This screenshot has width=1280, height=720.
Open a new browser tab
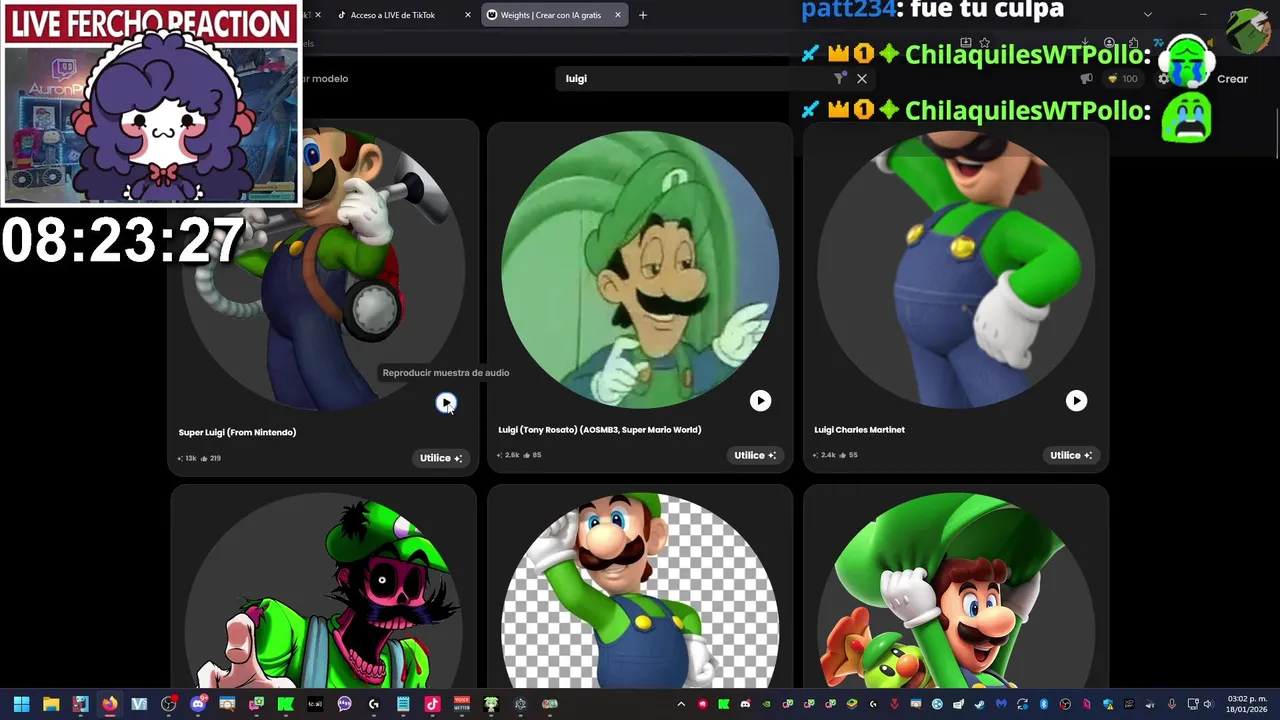click(x=643, y=15)
